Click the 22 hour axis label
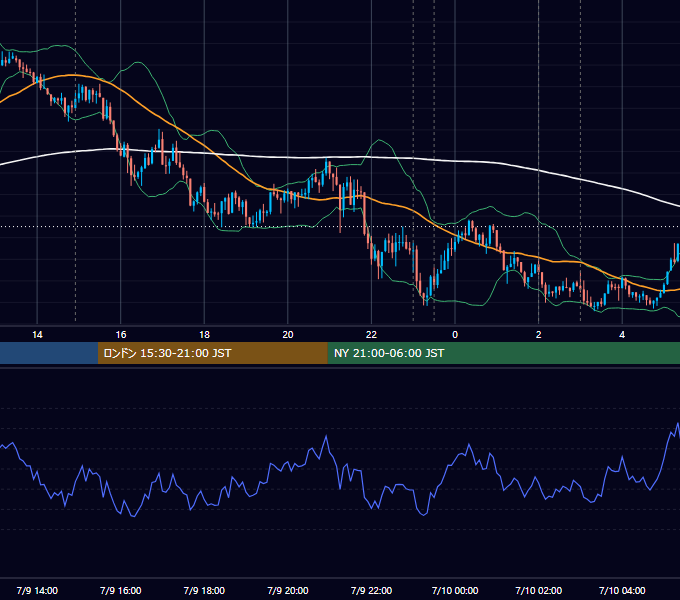The width and height of the screenshot is (680, 600). pyautogui.click(x=371, y=335)
